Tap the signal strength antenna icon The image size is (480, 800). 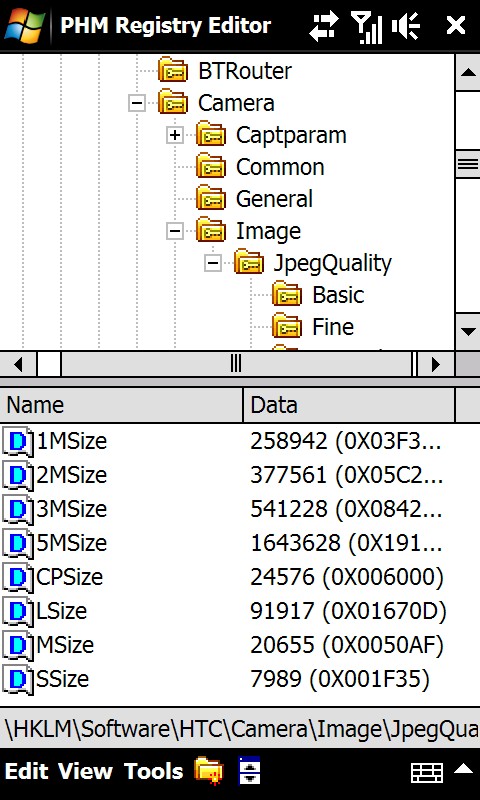(367, 26)
